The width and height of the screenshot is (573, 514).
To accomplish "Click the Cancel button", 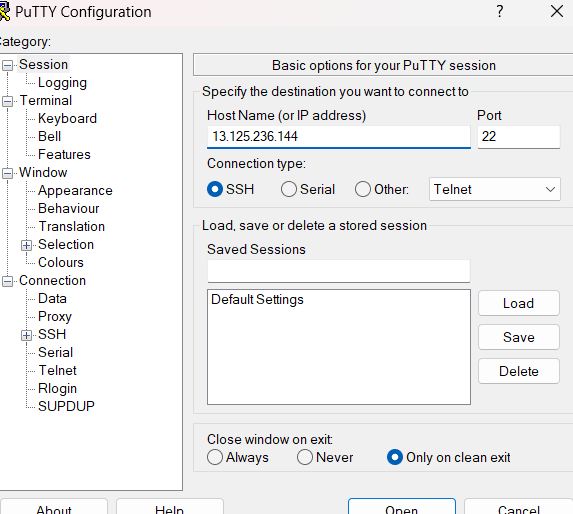I will (519, 507).
